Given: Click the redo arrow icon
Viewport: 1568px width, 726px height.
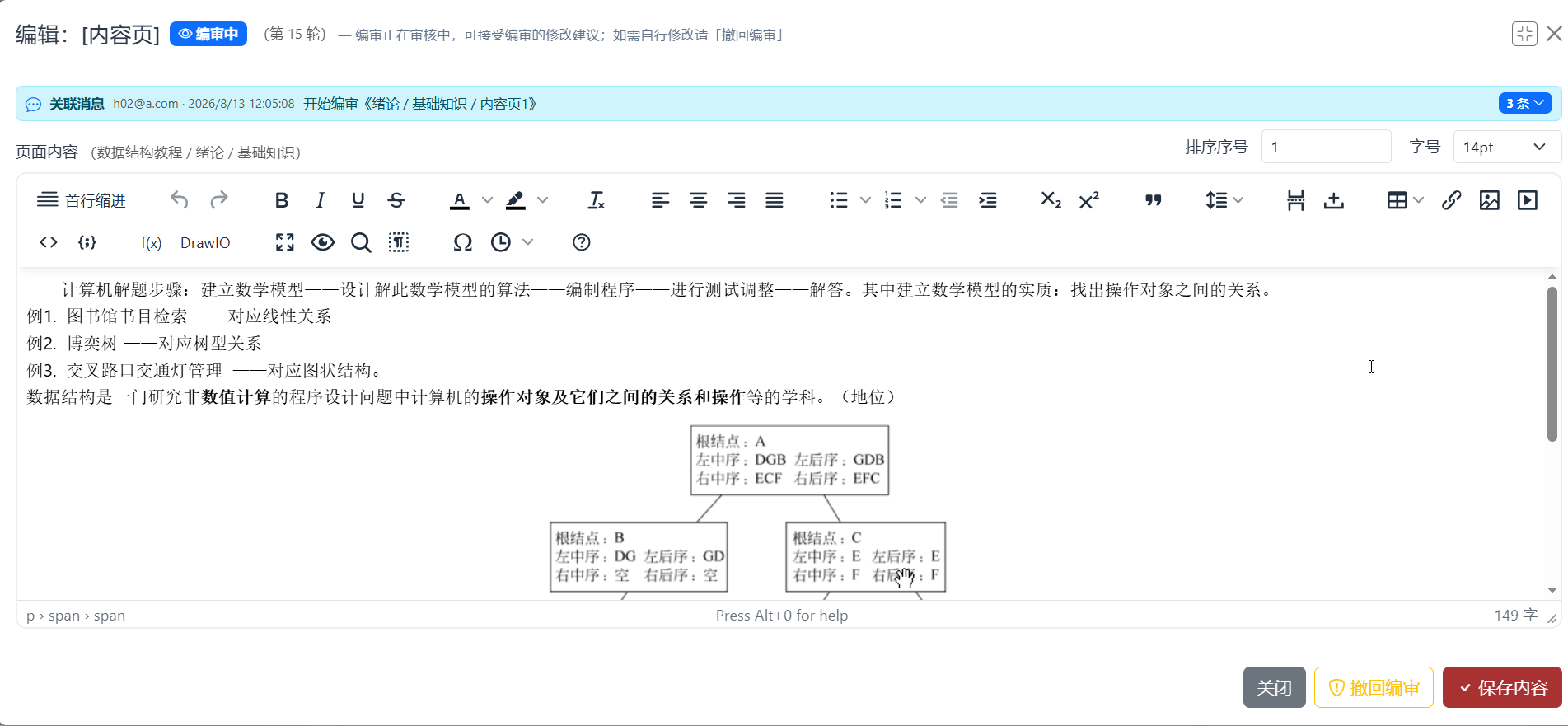Looking at the screenshot, I should coord(218,200).
